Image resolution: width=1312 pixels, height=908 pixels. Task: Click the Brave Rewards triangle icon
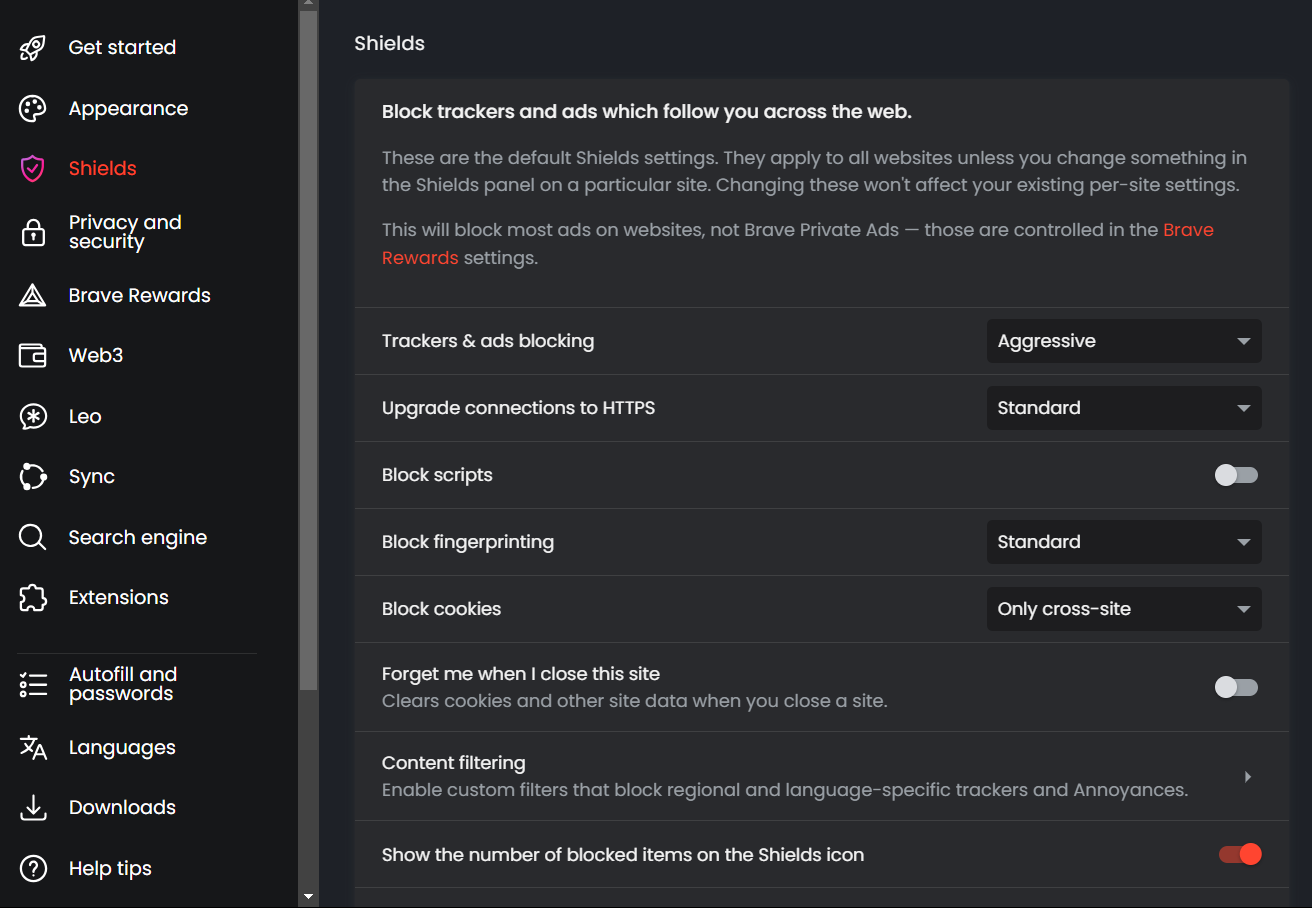tap(33, 296)
